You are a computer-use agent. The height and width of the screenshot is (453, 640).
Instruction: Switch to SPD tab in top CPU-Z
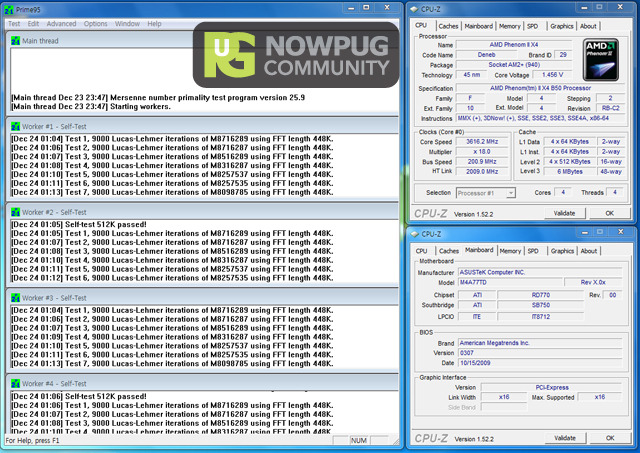click(x=532, y=26)
